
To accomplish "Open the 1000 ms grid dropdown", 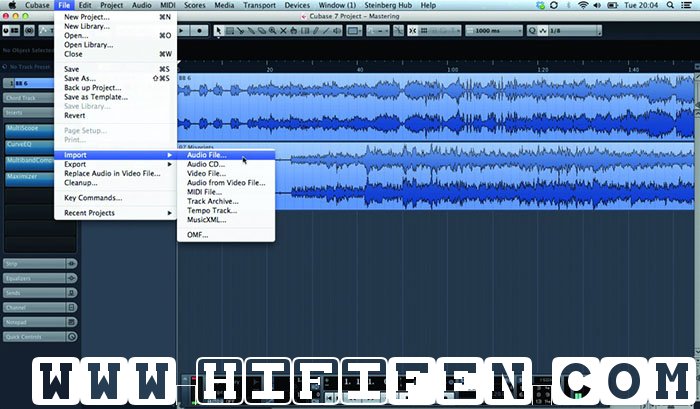I will tap(493, 31).
